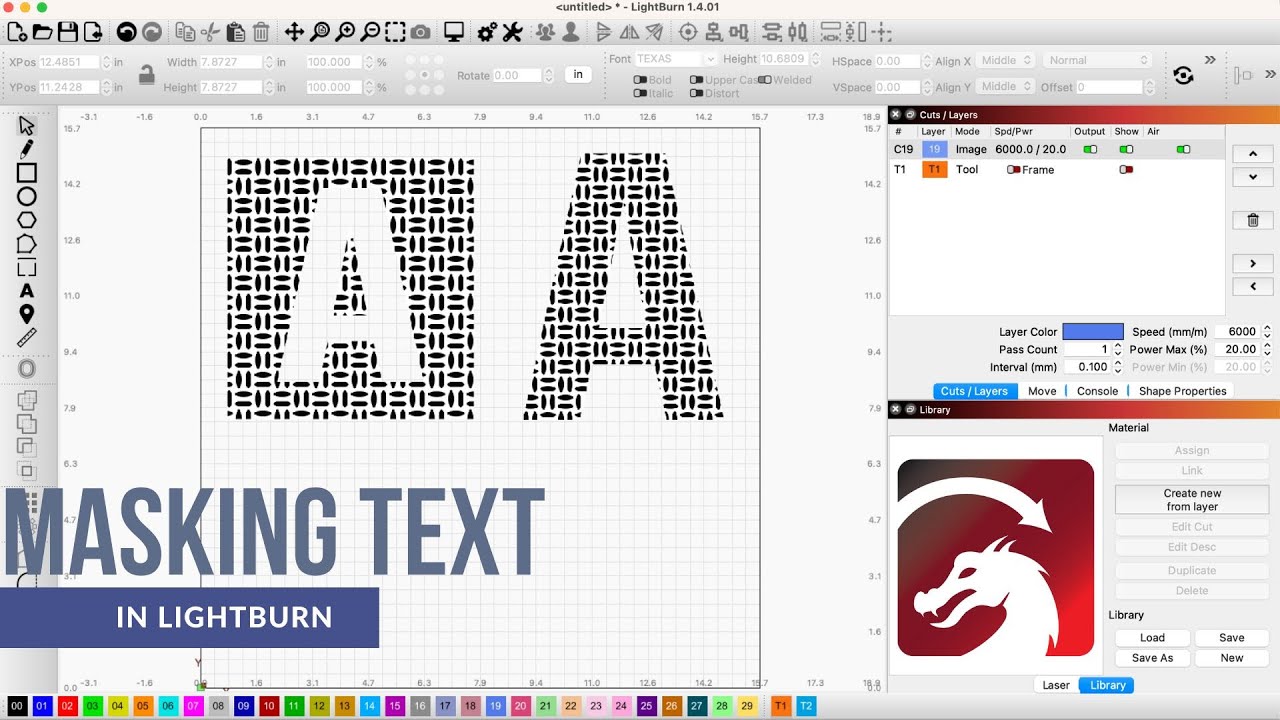Select the Polygon hexagon tool
The image size is (1280, 720).
pos(27,220)
